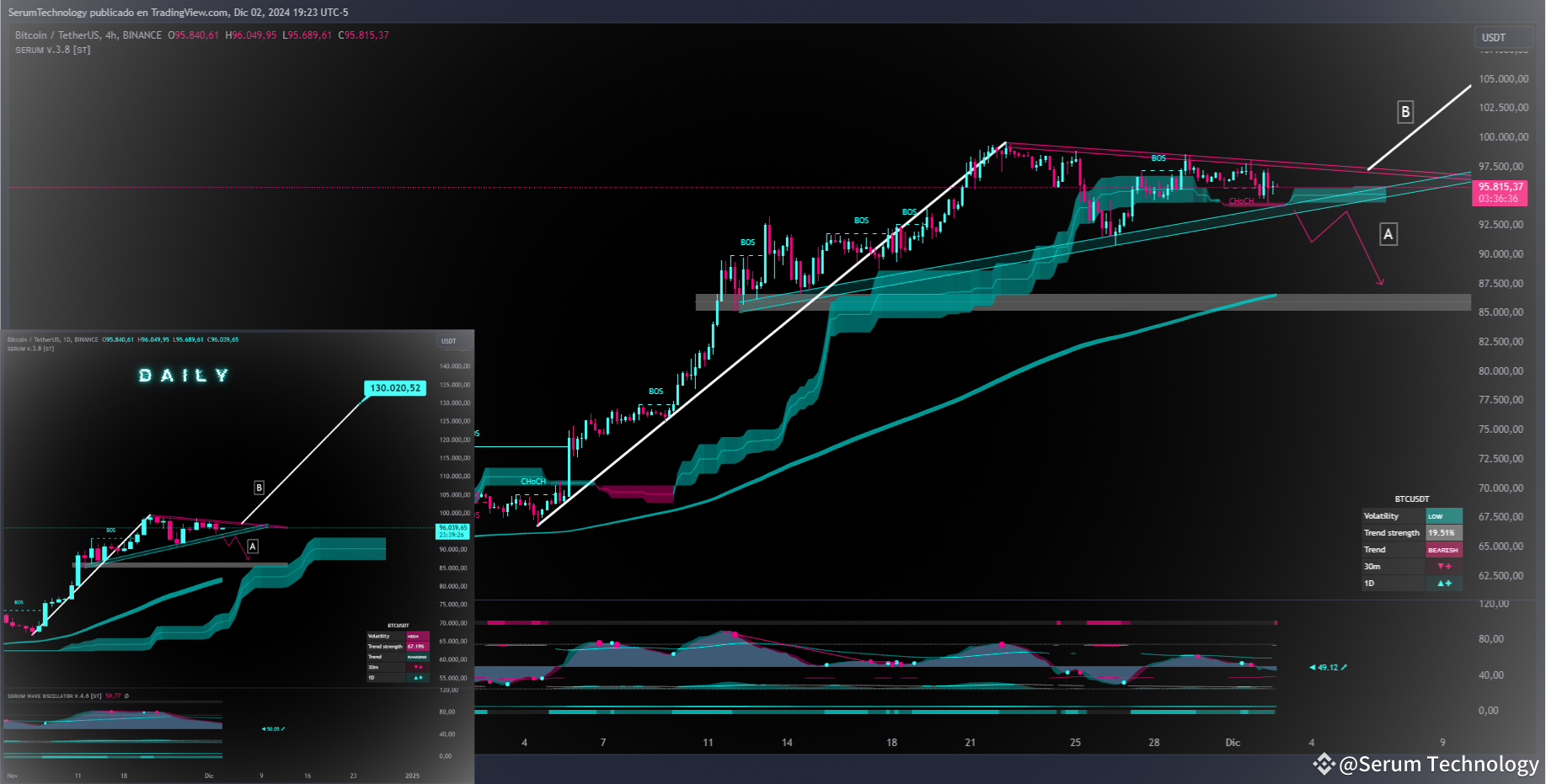Click the 96.039,65 price label in the Daily inset
This screenshot has height=784, width=1546.
pyautogui.click(x=452, y=528)
